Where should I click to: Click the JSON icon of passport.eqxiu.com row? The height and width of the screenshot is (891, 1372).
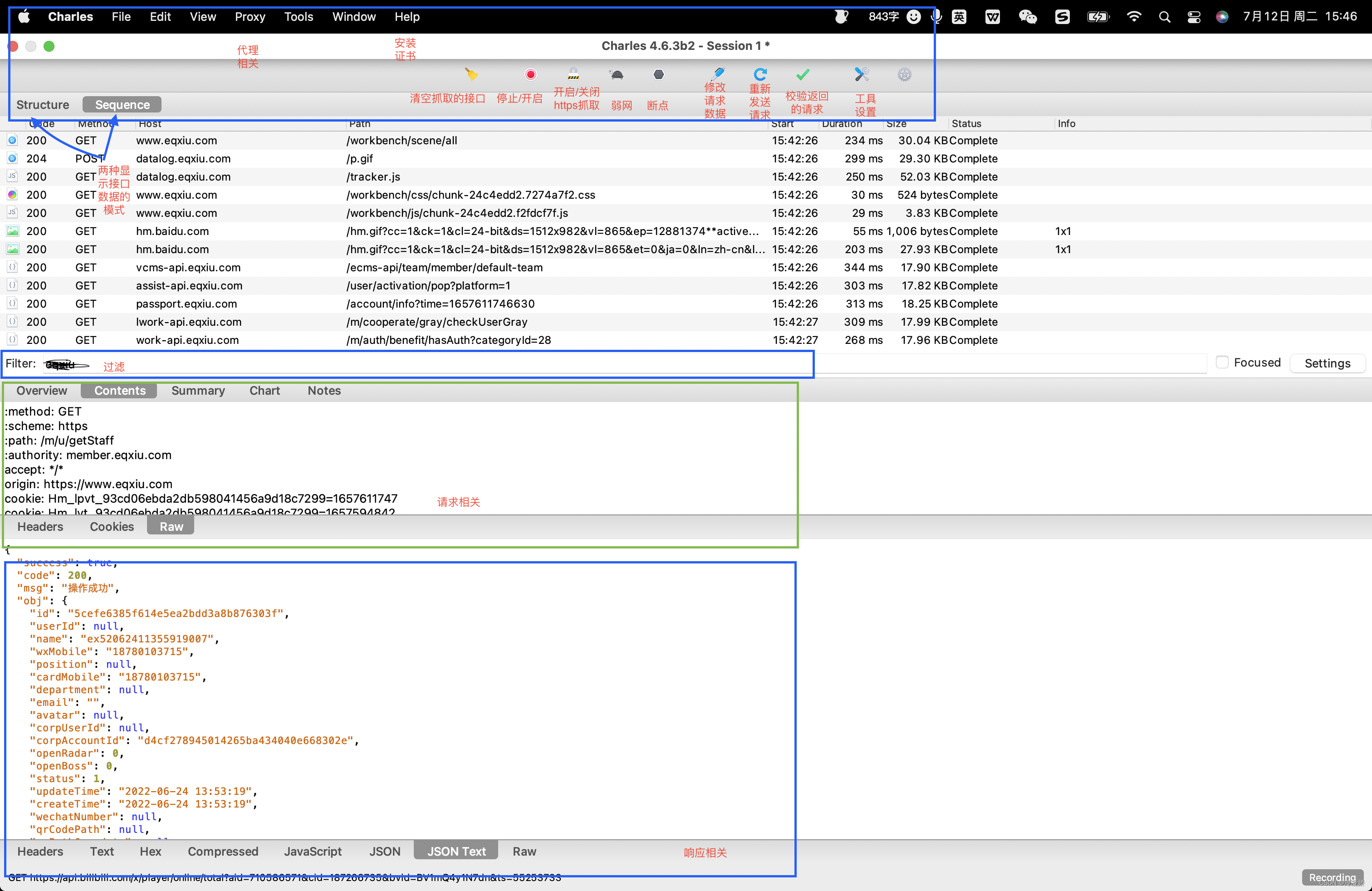[x=12, y=303]
